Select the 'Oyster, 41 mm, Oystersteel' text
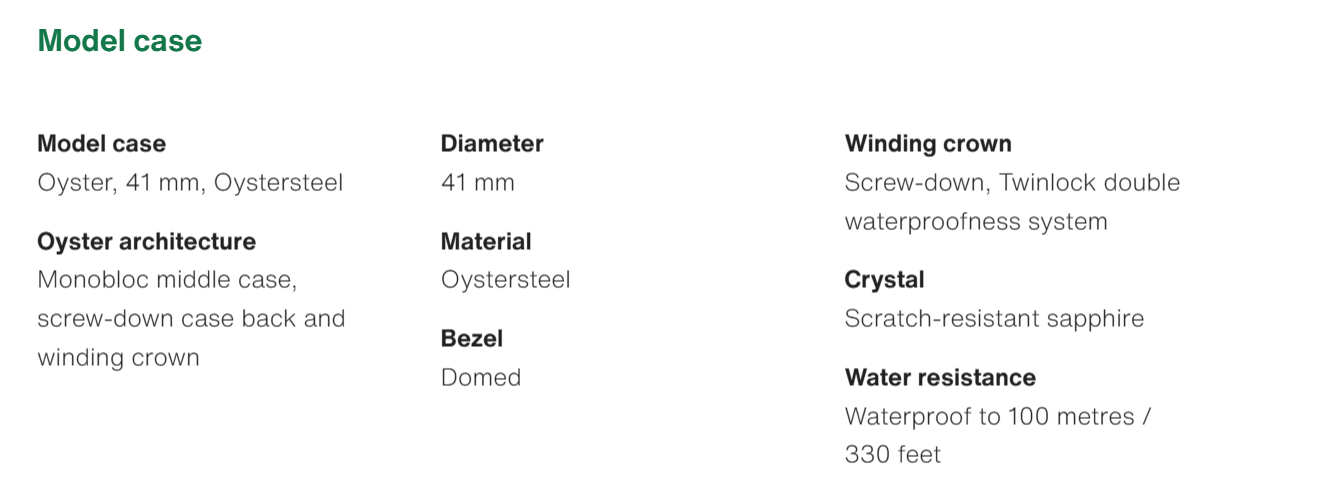 click(x=190, y=183)
